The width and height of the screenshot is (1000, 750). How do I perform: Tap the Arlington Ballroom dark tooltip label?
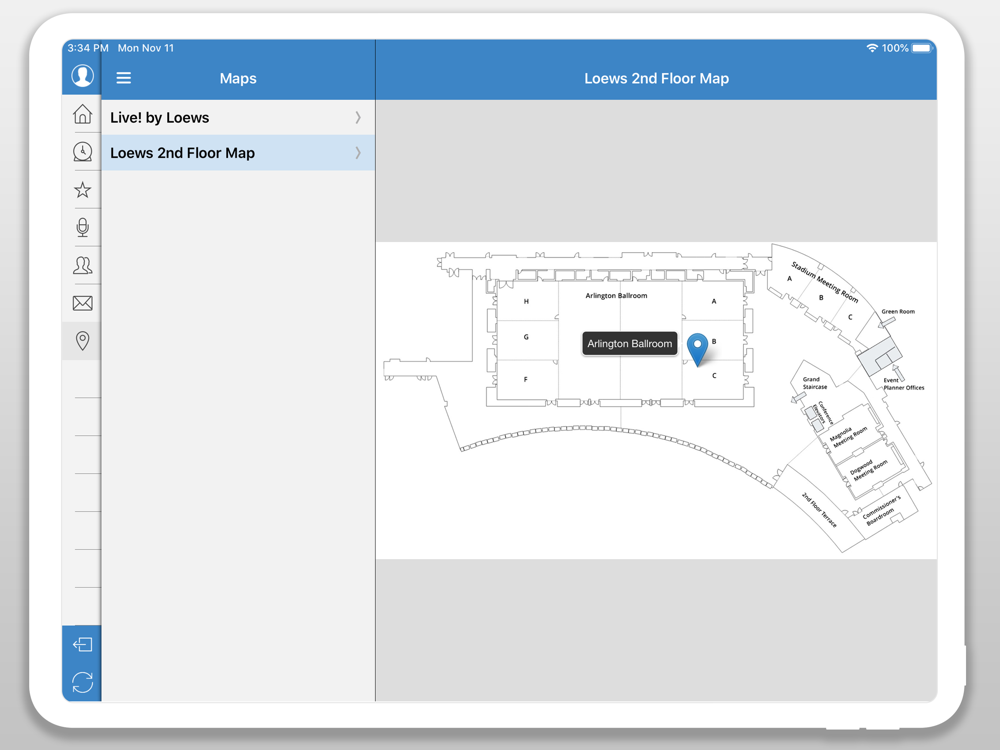tap(629, 344)
